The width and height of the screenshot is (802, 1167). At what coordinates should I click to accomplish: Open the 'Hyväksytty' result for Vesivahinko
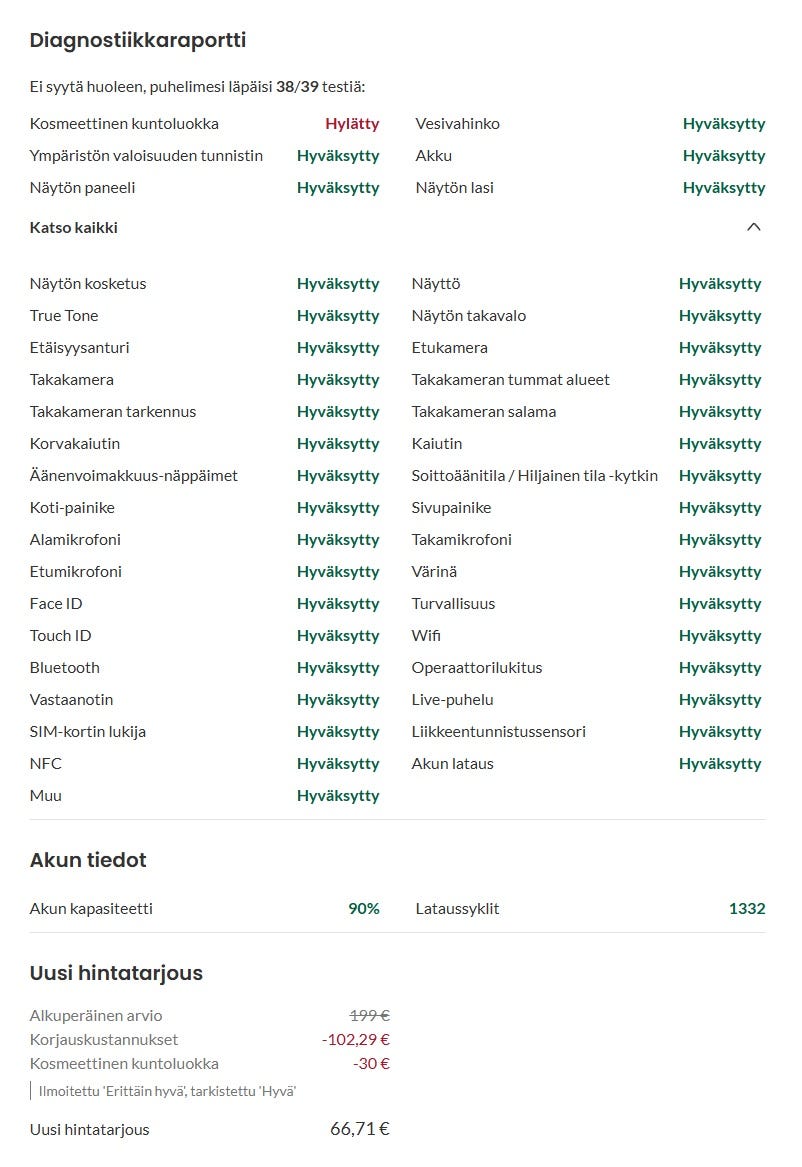tap(723, 124)
